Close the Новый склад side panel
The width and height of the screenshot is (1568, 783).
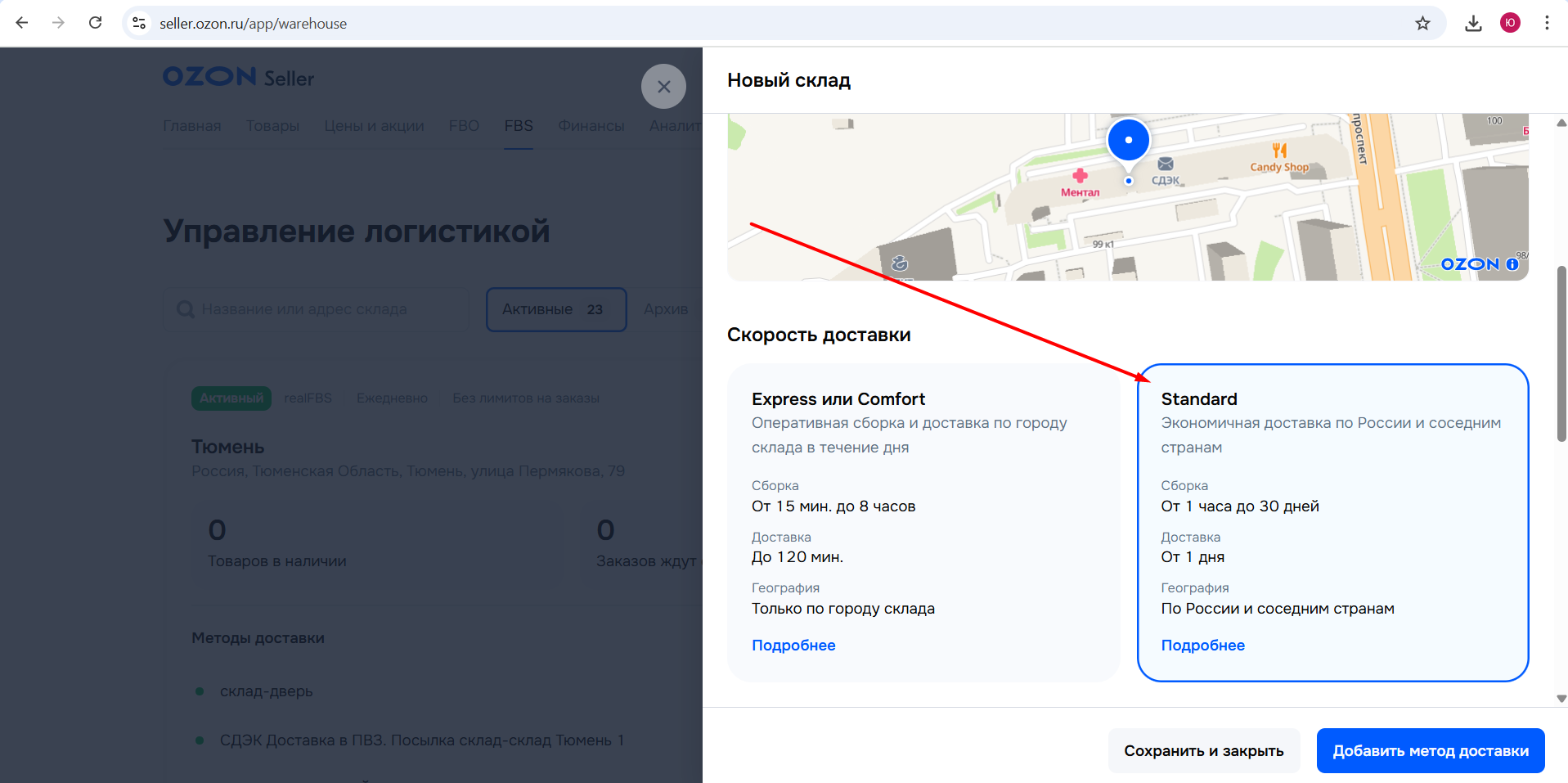[x=663, y=87]
